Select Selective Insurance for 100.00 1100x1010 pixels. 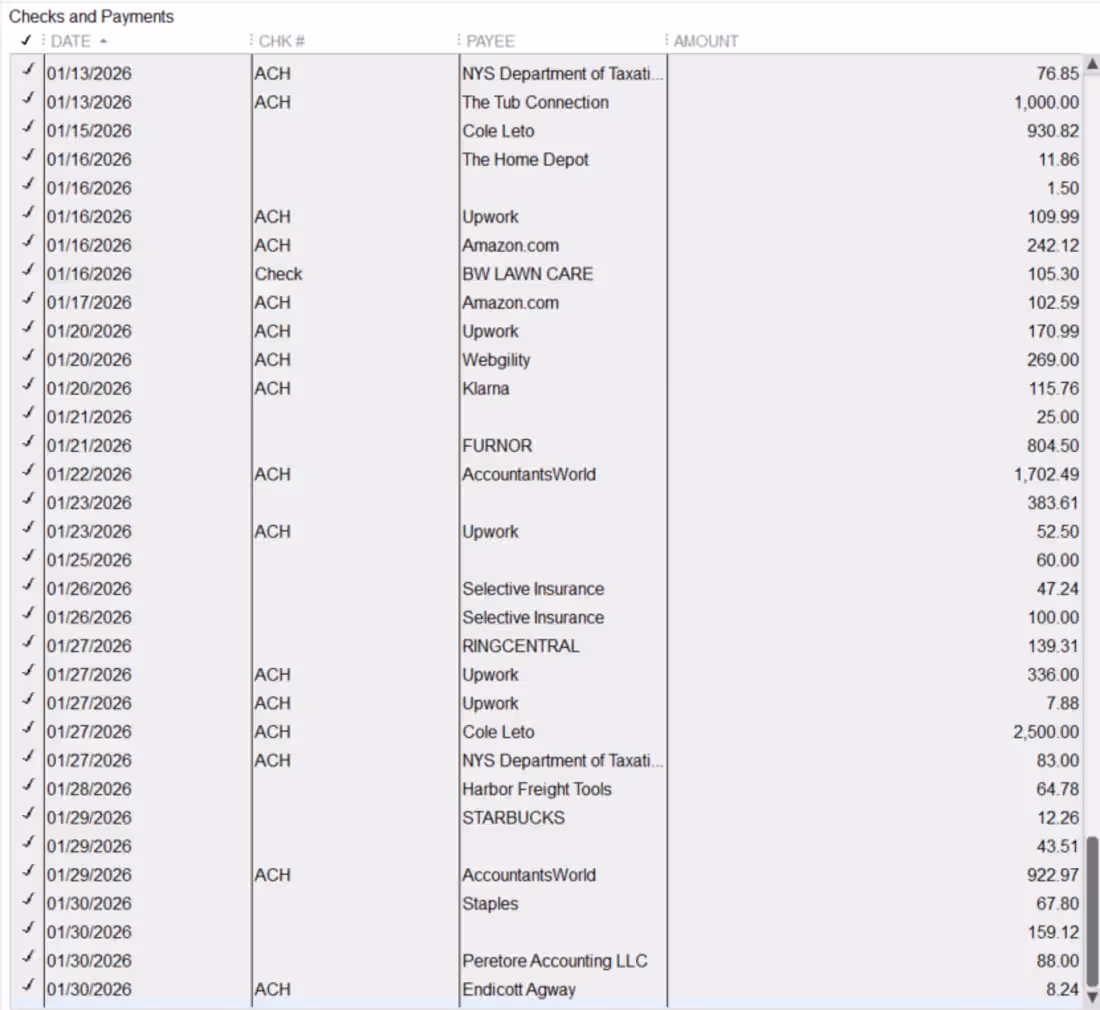tap(533, 618)
